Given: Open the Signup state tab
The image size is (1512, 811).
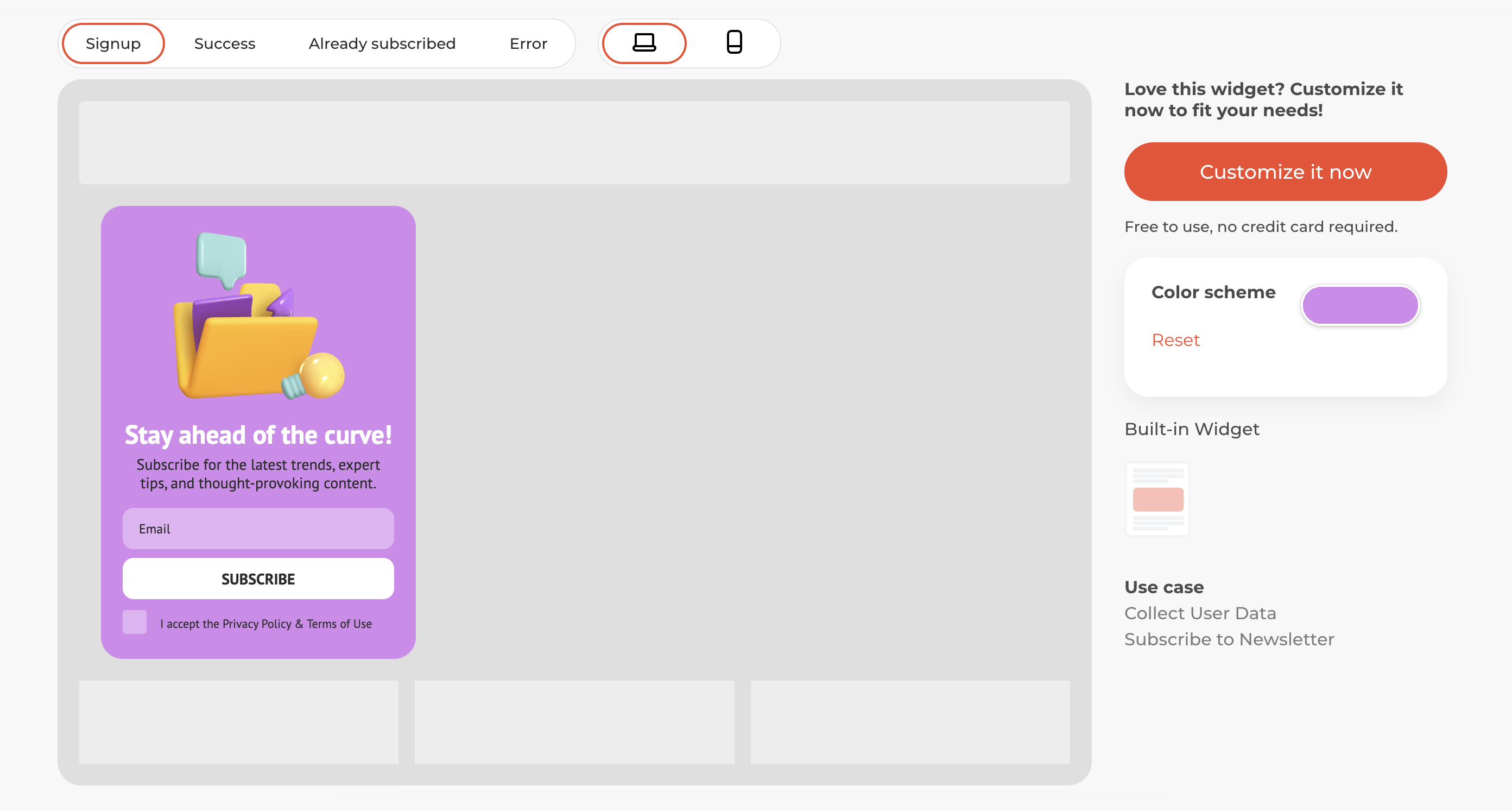Looking at the screenshot, I should pyautogui.click(x=113, y=43).
